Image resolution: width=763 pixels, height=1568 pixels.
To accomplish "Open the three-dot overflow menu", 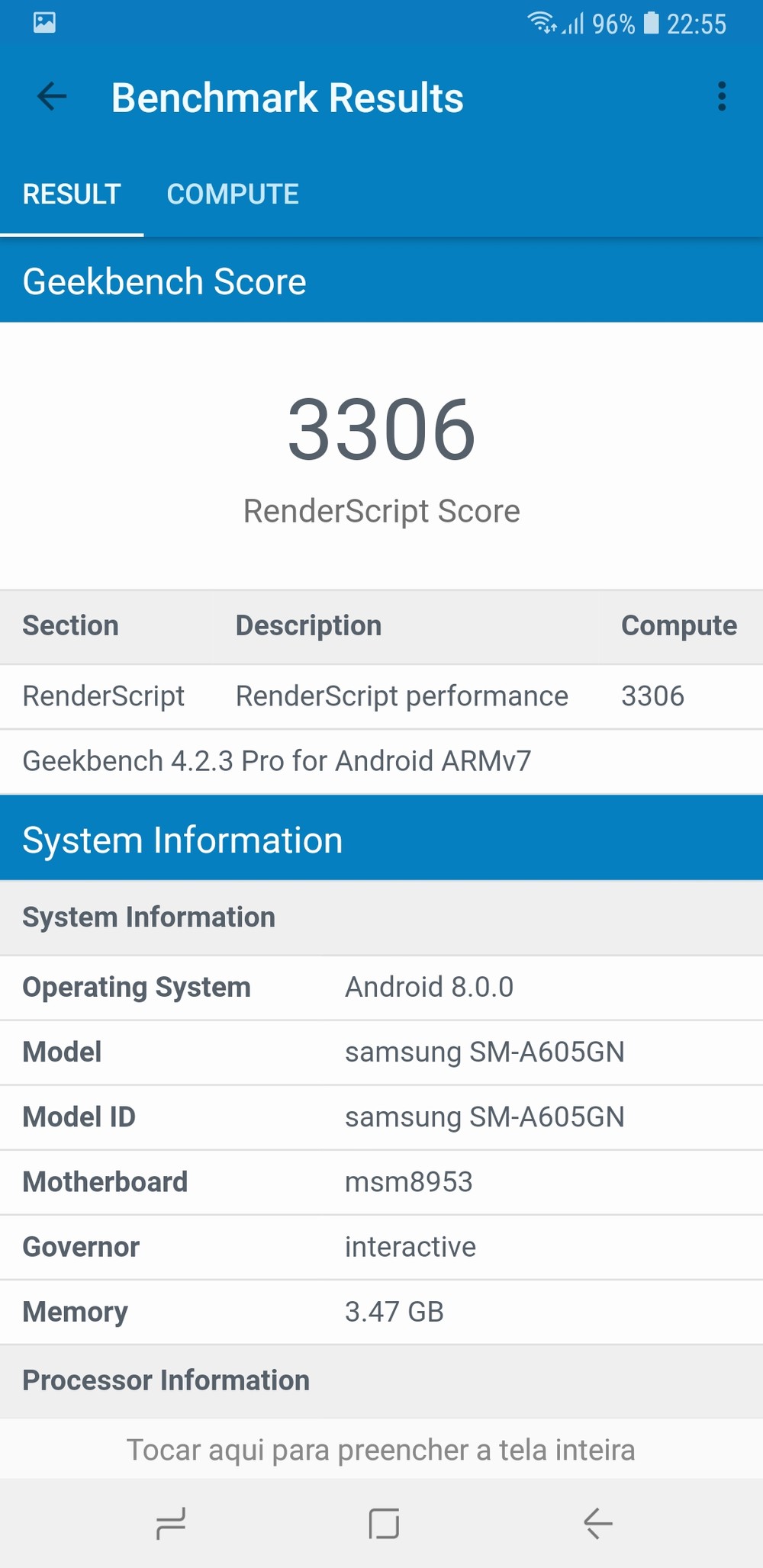I will pyautogui.click(x=721, y=97).
